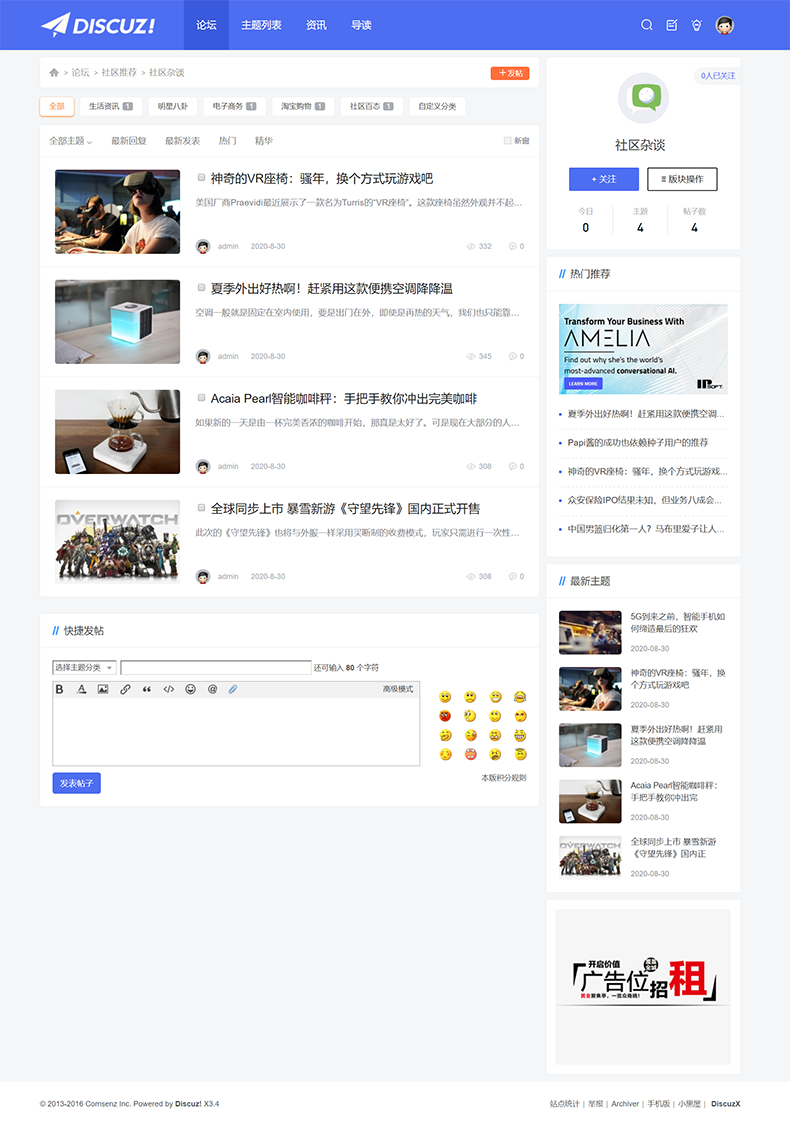The width and height of the screenshot is (790, 1126).
Task: Click the orange 发帖 button
Action: click(x=511, y=73)
